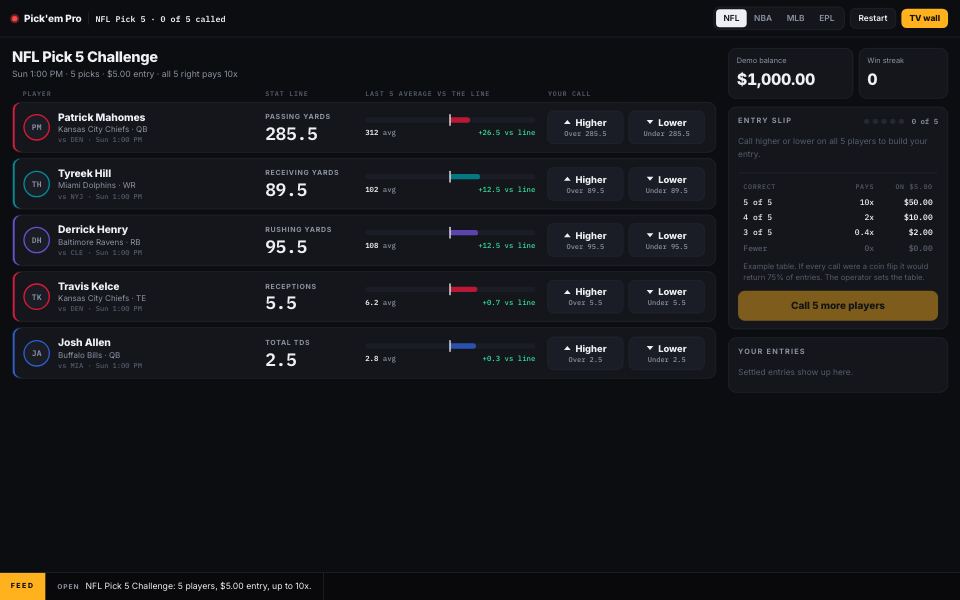This screenshot has height=600, width=960.
Task: Call Higher on Josh Allen total TDs
Action: click(x=585, y=353)
